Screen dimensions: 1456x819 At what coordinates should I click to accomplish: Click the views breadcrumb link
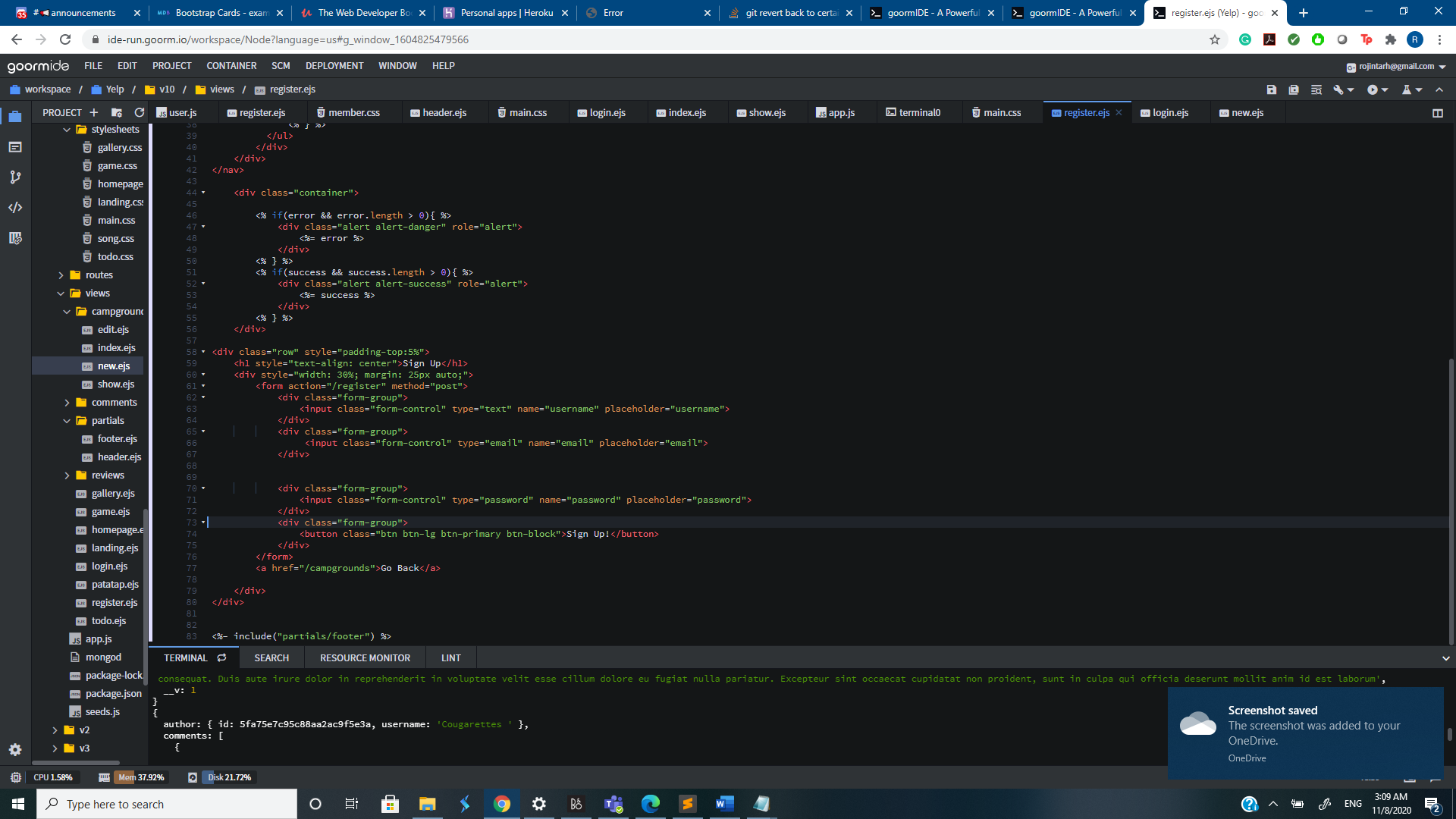point(221,89)
